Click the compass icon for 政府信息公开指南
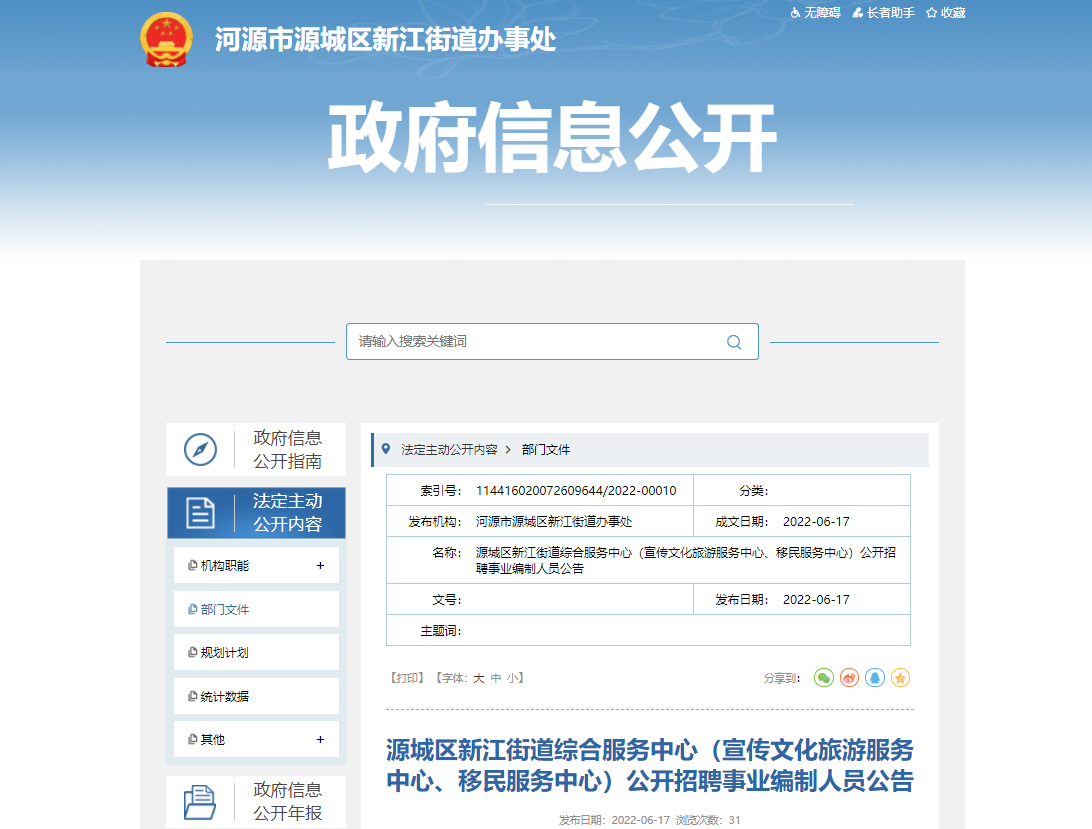1092x829 pixels. click(201, 449)
